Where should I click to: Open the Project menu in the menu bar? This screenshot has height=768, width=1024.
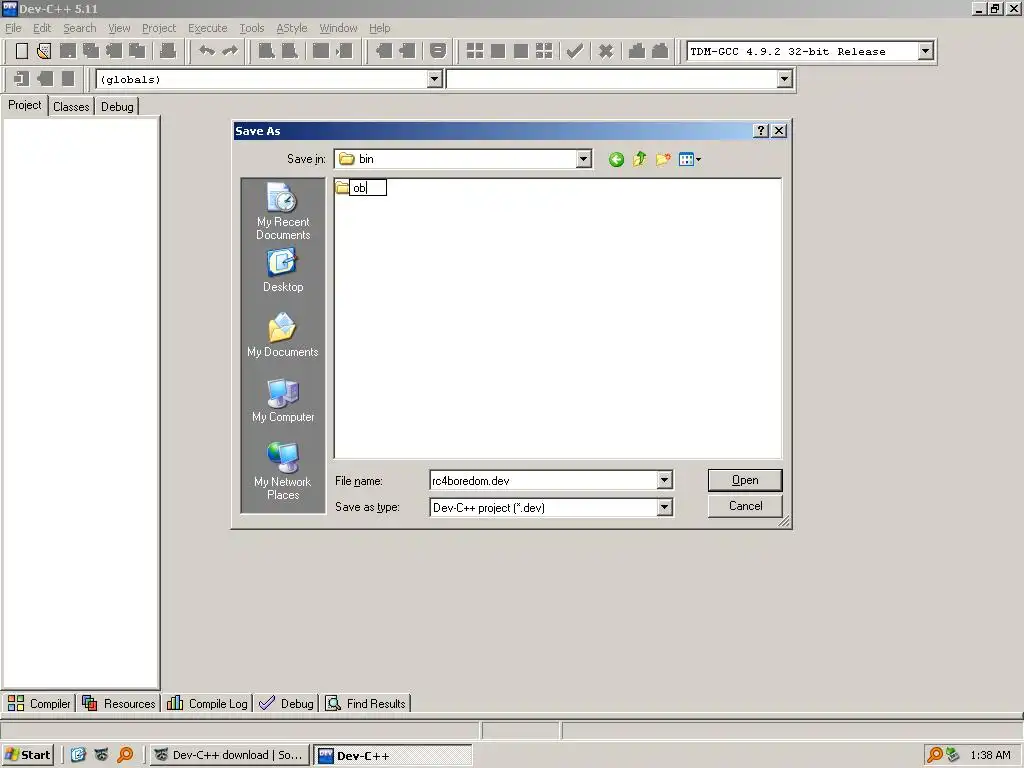159,28
